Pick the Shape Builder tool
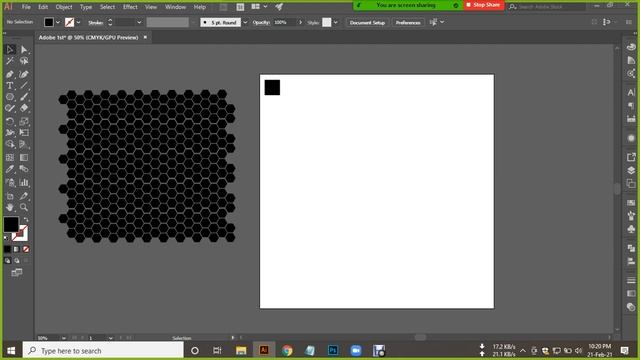 pos(10,144)
